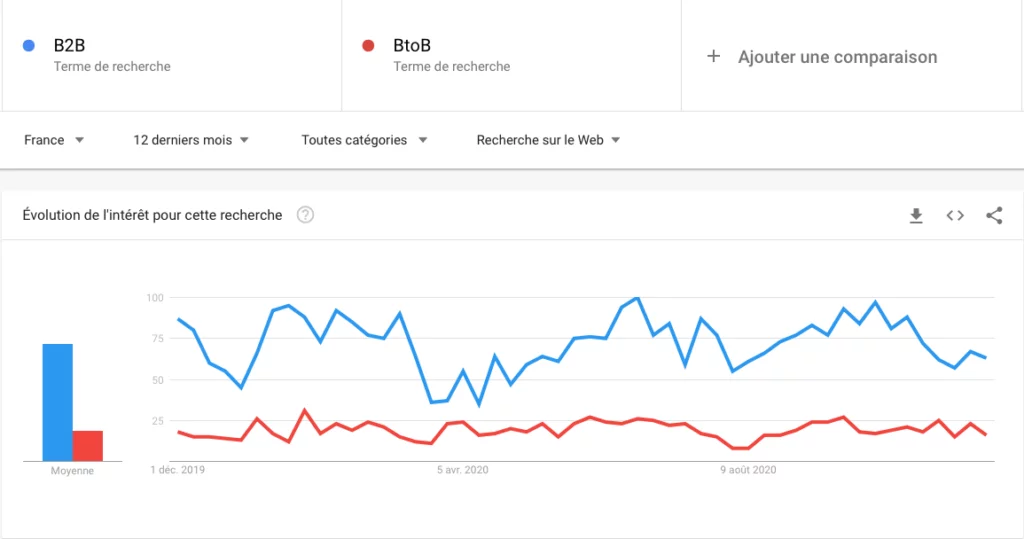Edit the BtoB search term
The height and width of the screenshot is (539, 1024).
(411, 45)
